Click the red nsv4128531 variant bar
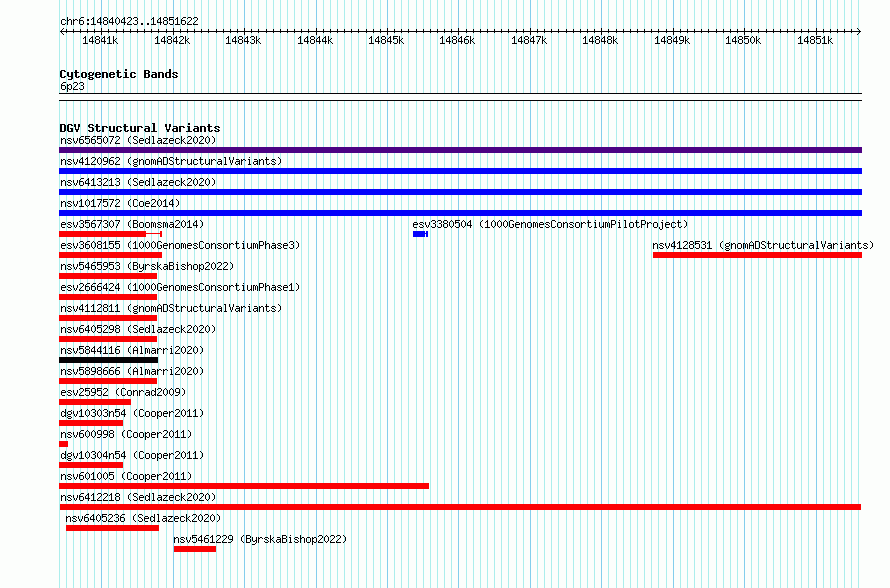 757,255
